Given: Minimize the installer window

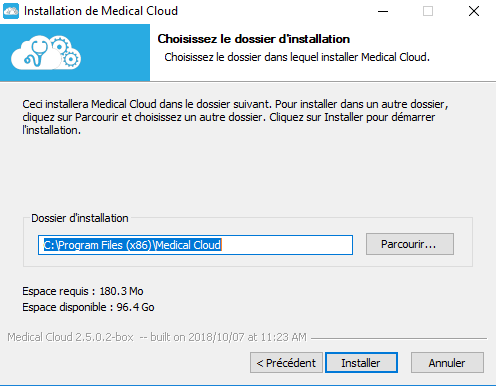Looking at the screenshot, I should click(383, 11).
